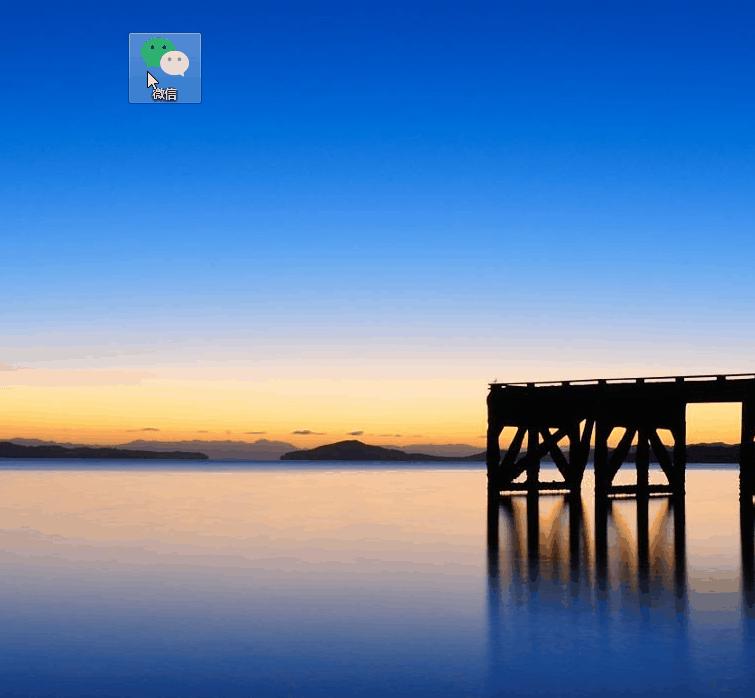Image resolution: width=755 pixels, height=698 pixels.
Task: Click the pier's top deck railing
Action: point(620,380)
